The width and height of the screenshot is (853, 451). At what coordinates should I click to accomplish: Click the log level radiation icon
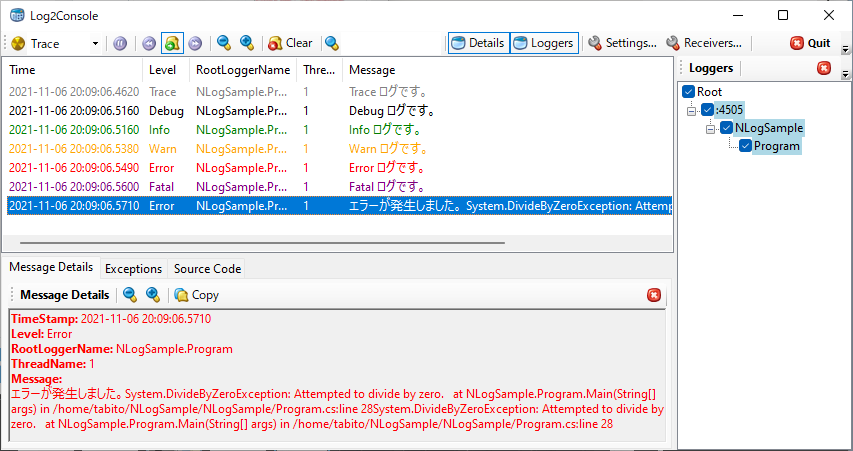[18, 44]
